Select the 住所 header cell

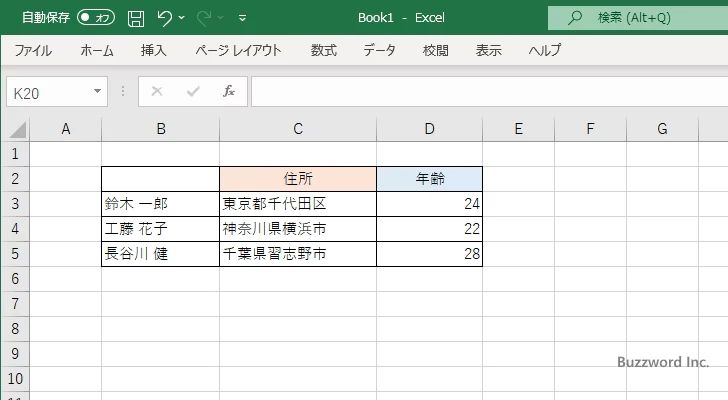click(298, 179)
